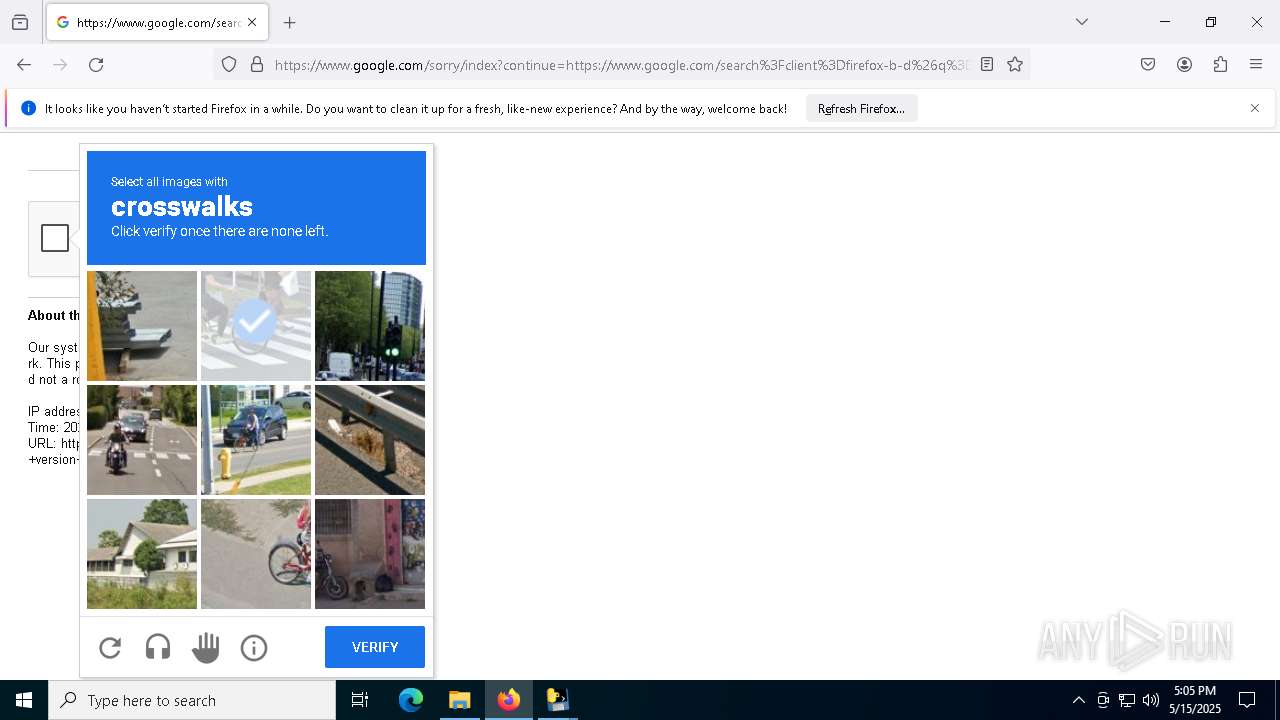Open the CAPTCHA help info icon
Screen dimensions: 1280x720
[254, 648]
